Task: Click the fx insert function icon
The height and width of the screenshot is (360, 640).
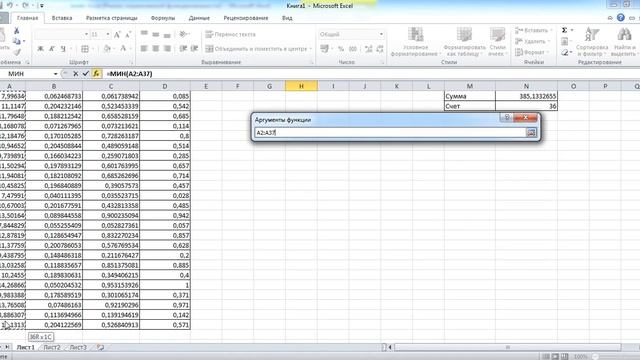Action: 96,74
